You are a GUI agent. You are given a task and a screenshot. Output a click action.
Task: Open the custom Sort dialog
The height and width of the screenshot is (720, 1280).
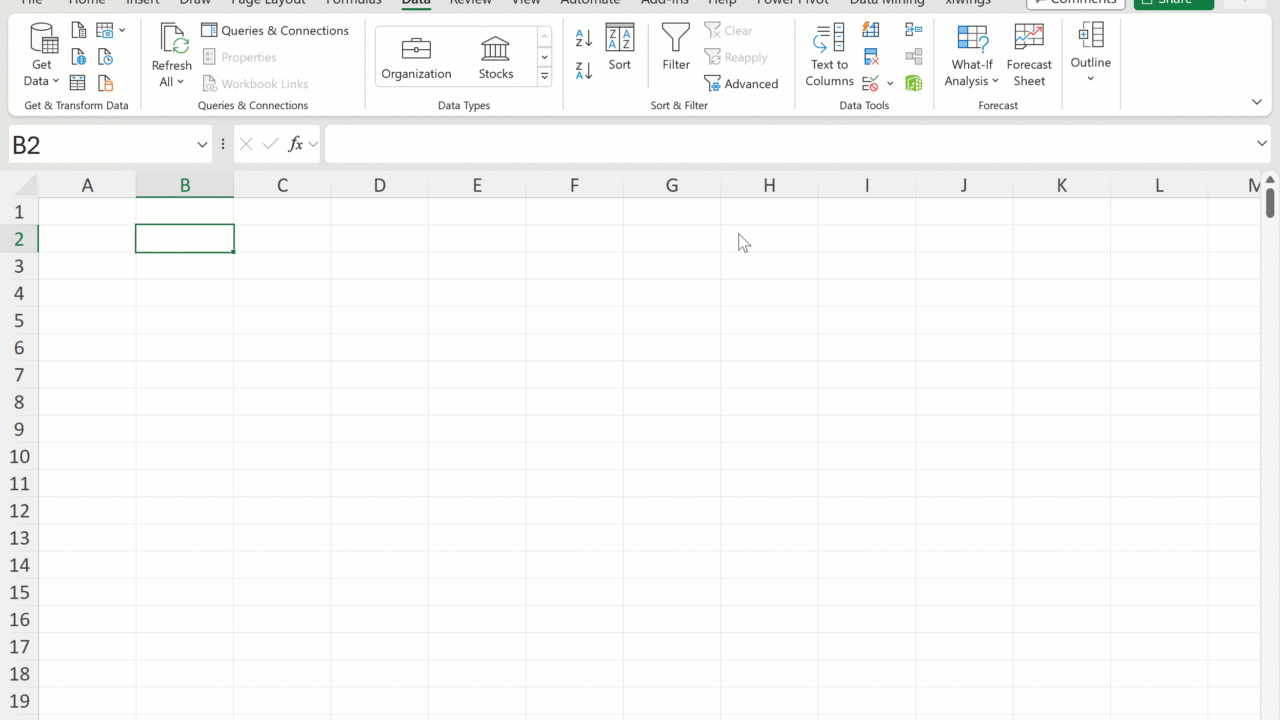coord(620,47)
